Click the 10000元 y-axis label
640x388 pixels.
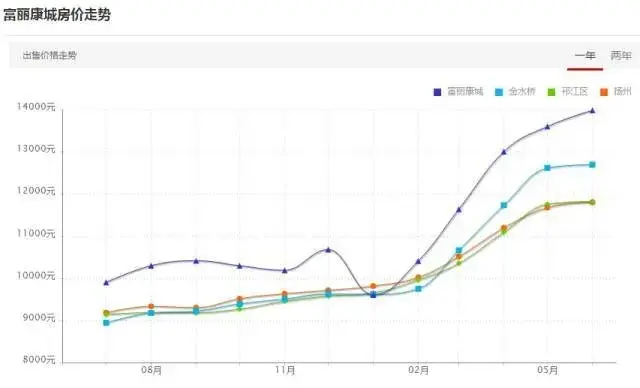point(36,275)
